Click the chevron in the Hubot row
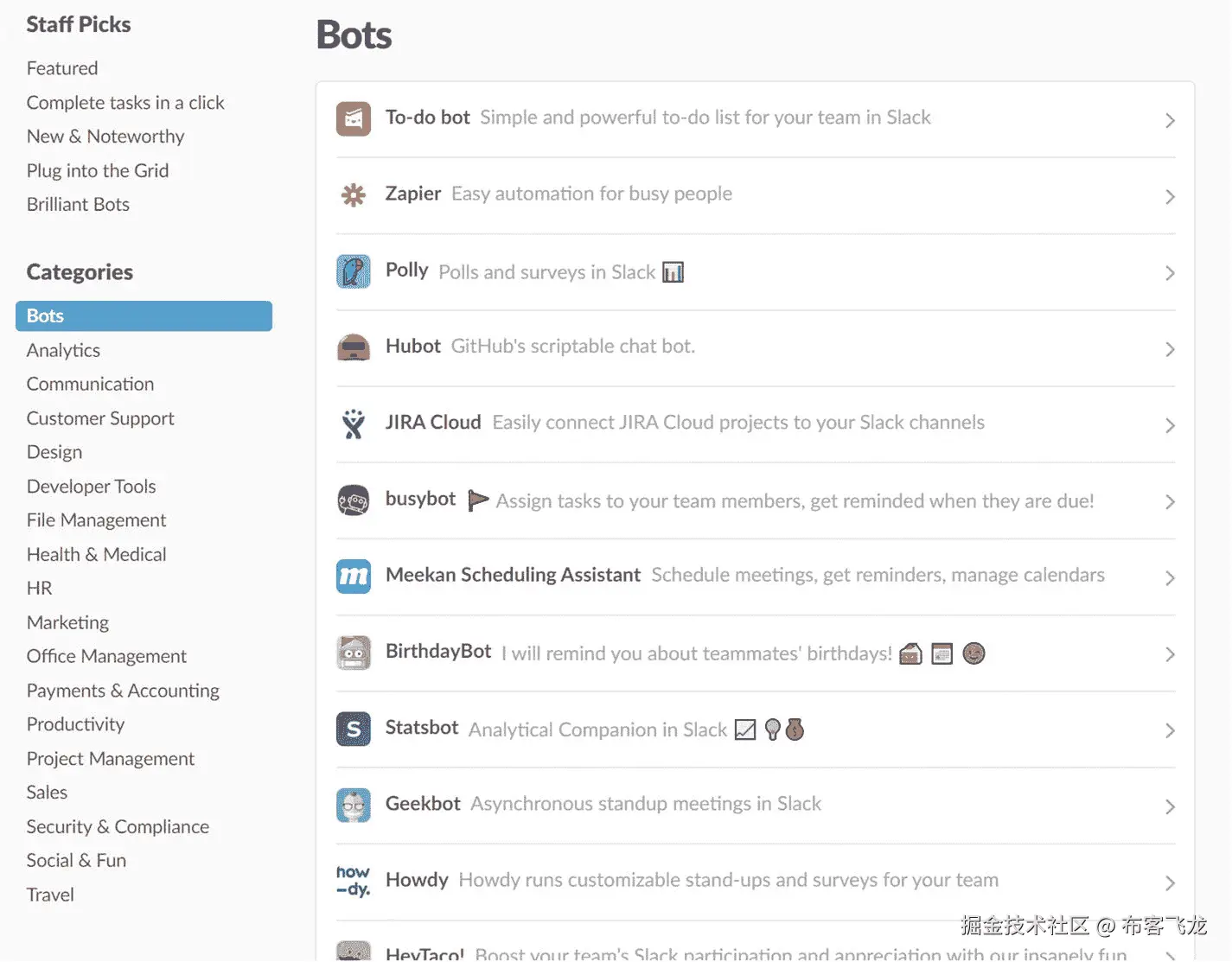This screenshot has width=1232, height=962. coord(1169,349)
